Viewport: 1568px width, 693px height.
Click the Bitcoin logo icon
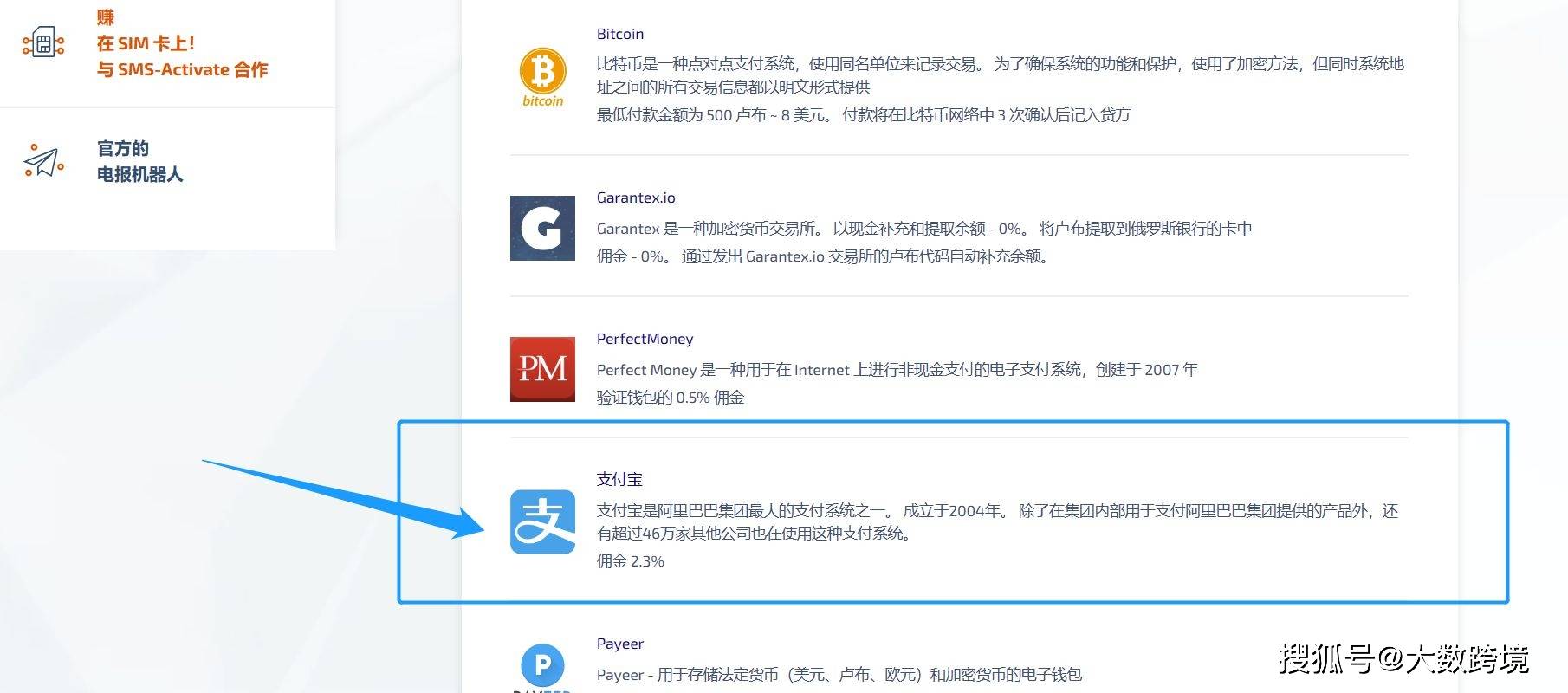pyautogui.click(x=542, y=77)
